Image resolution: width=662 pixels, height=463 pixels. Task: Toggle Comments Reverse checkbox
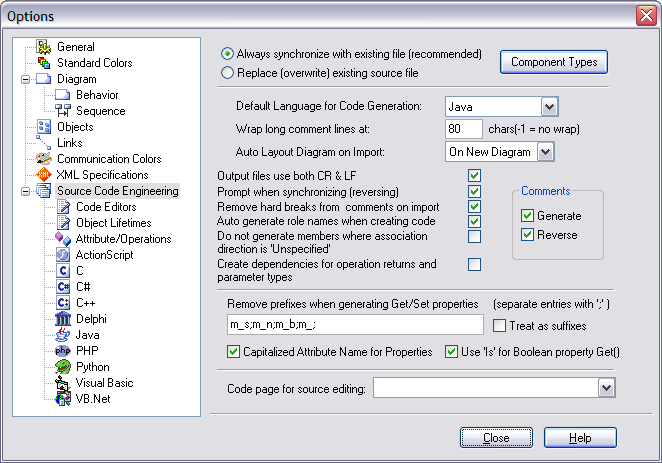[x=527, y=235]
